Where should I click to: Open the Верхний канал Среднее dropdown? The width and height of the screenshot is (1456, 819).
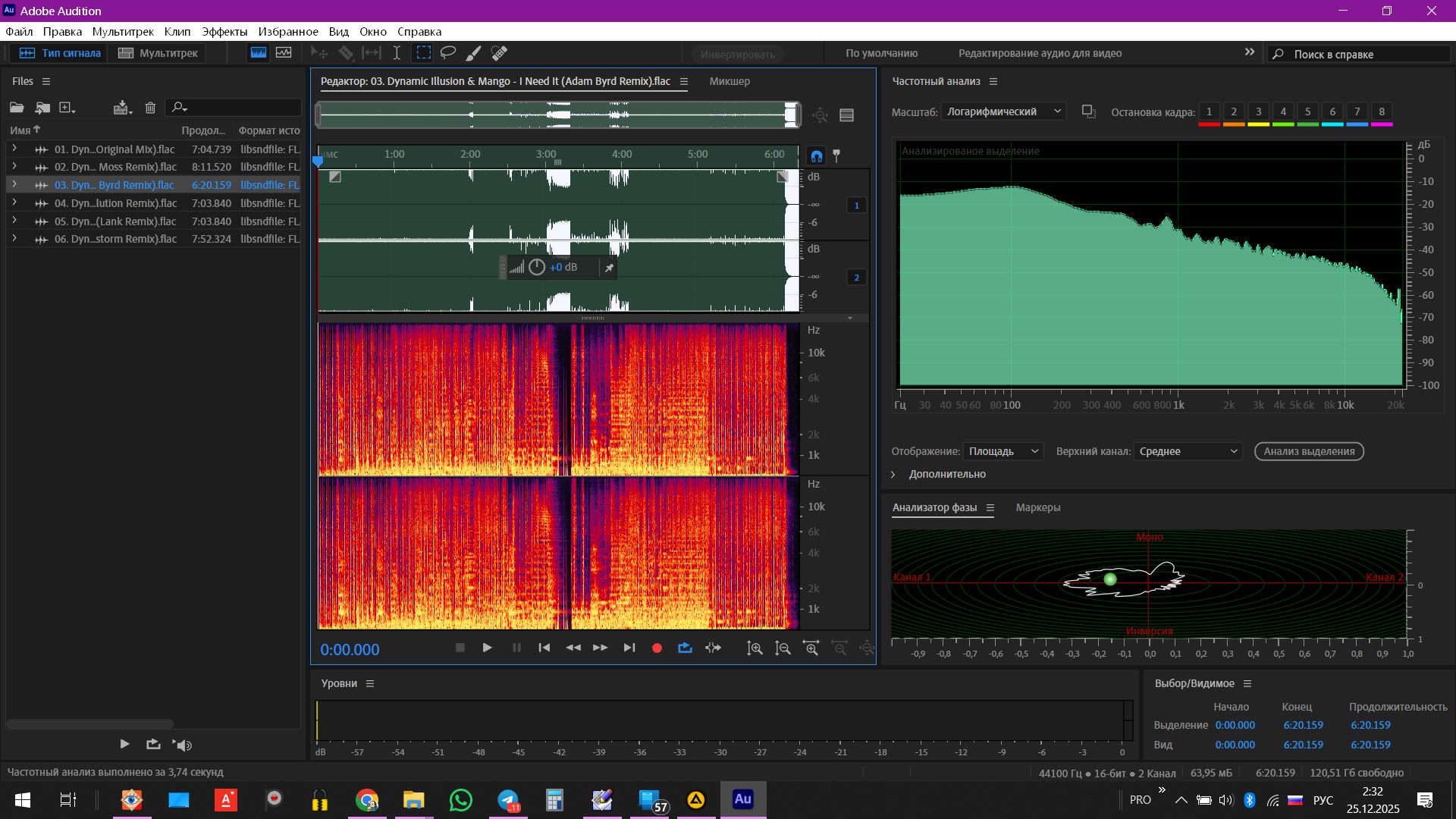point(1188,451)
